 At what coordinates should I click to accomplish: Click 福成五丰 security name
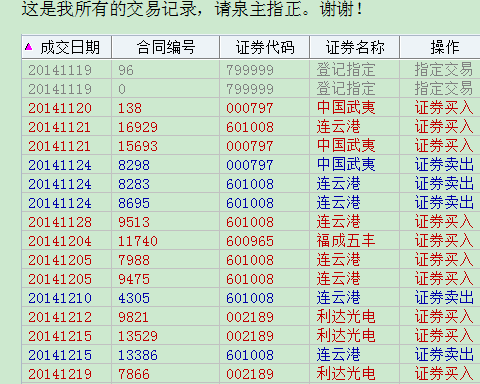pyautogui.click(x=346, y=240)
